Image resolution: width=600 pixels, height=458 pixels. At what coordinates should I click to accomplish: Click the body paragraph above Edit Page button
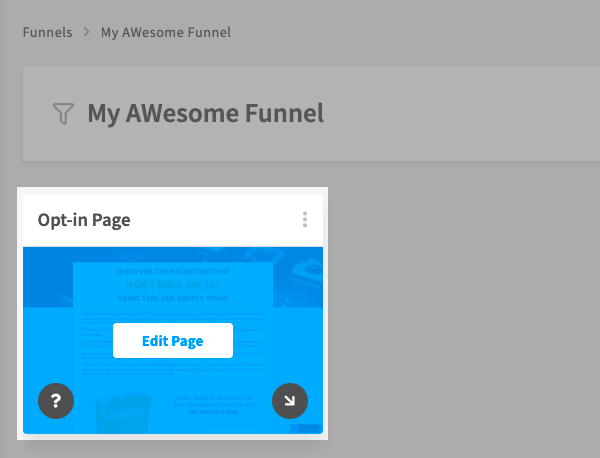[x=173, y=316]
